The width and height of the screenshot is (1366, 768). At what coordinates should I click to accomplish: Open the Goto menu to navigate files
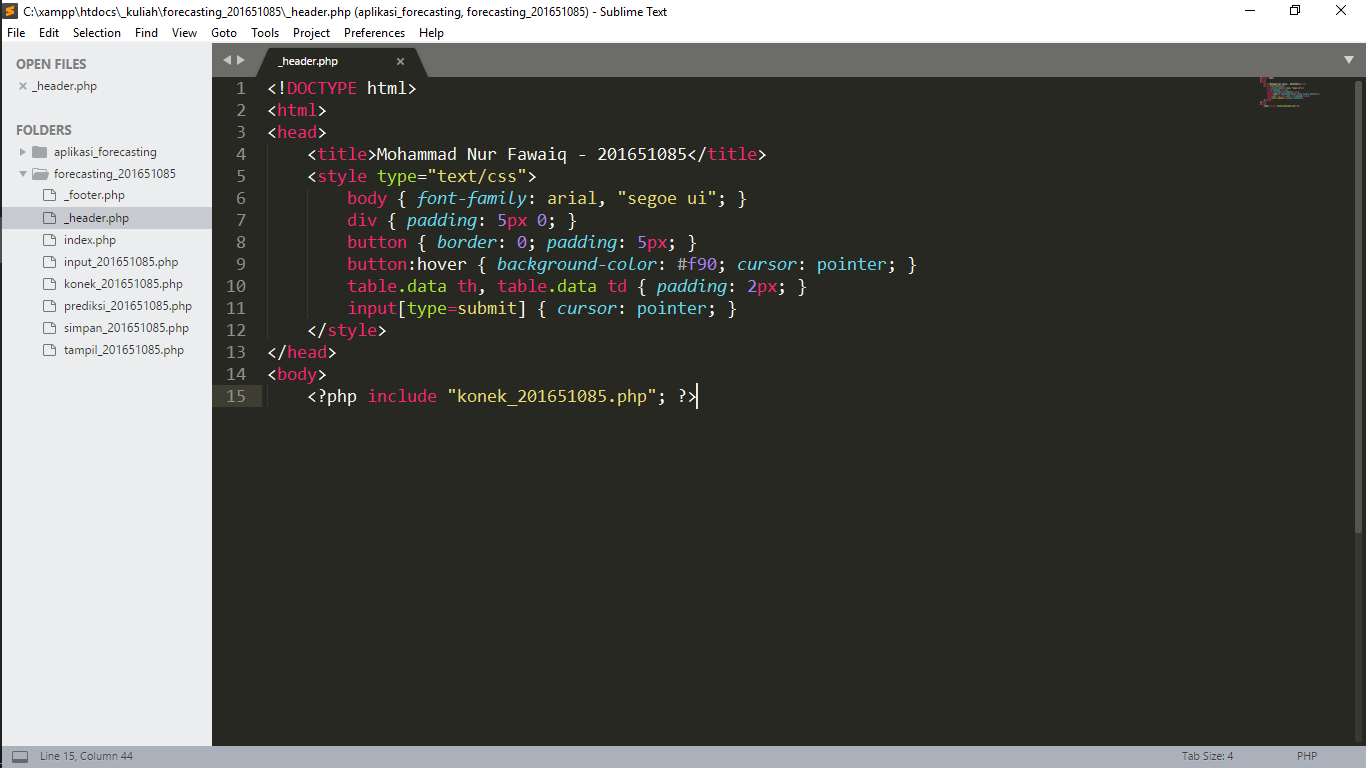pyautogui.click(x=223, y=32)
